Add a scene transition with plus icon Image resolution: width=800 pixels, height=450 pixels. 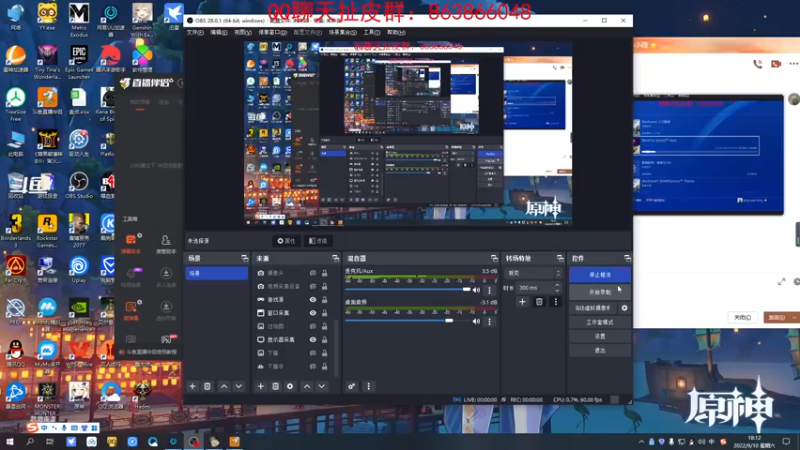click(x=522, y=302)
